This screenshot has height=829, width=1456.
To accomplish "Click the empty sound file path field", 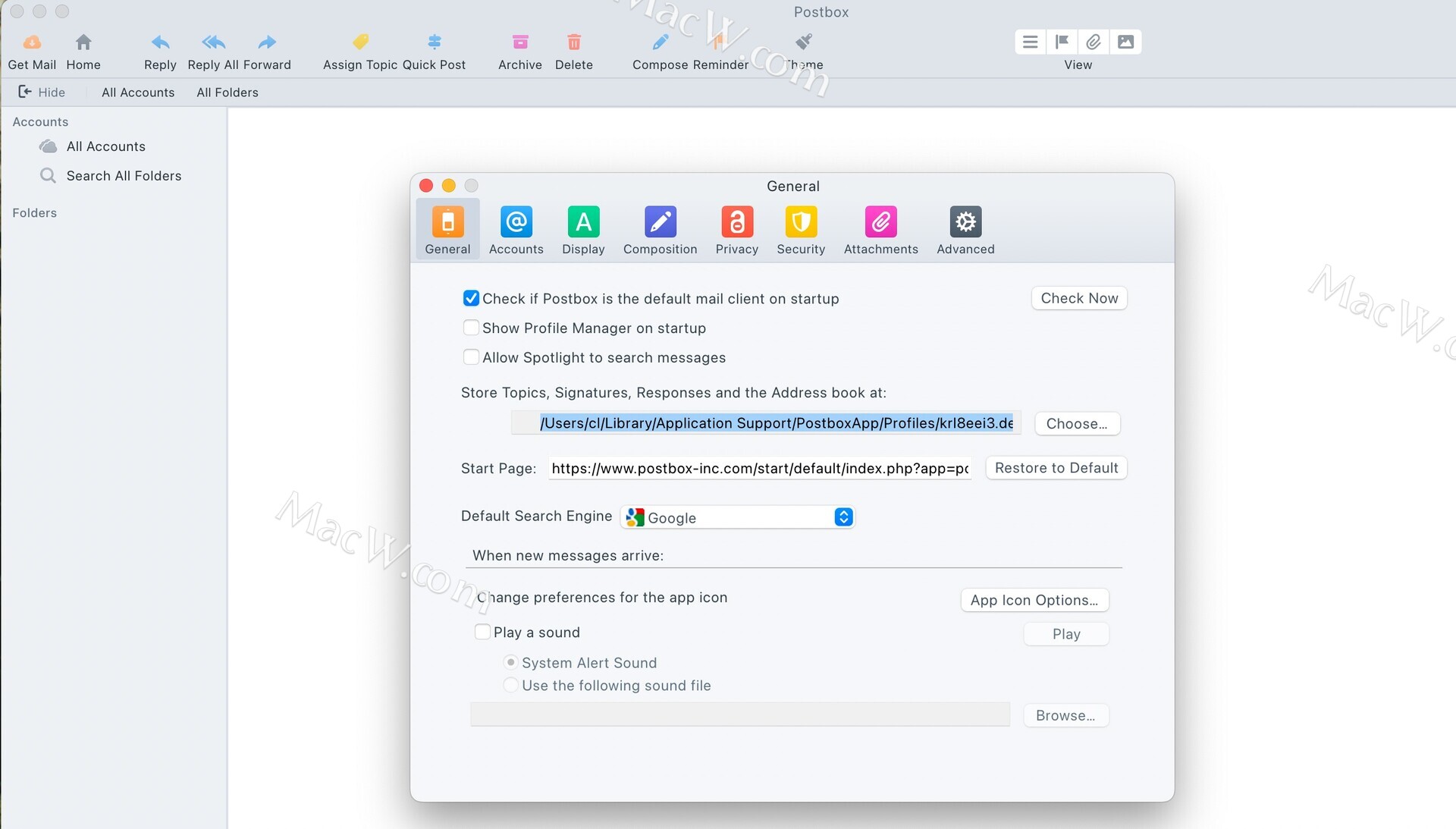I will click(x=740, y=714).
